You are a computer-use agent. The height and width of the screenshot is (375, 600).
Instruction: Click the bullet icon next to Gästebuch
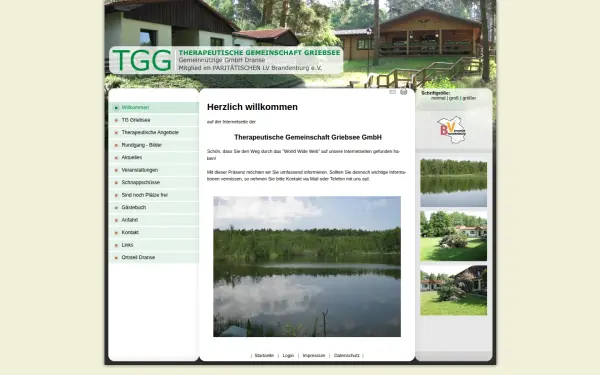tap(116, 208)
